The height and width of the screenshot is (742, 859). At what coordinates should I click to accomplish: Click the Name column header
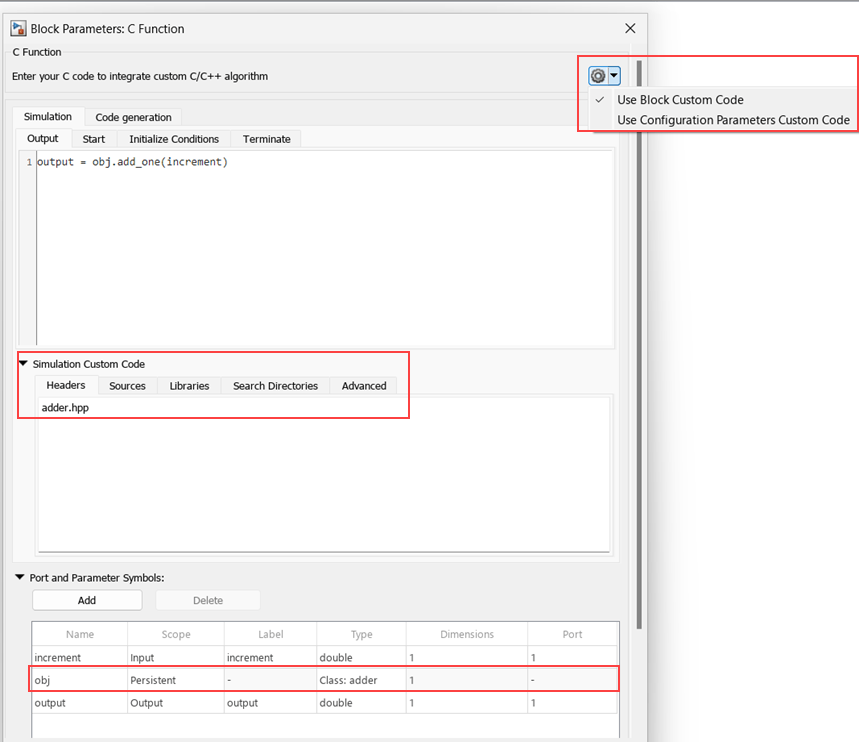[80, 634]
